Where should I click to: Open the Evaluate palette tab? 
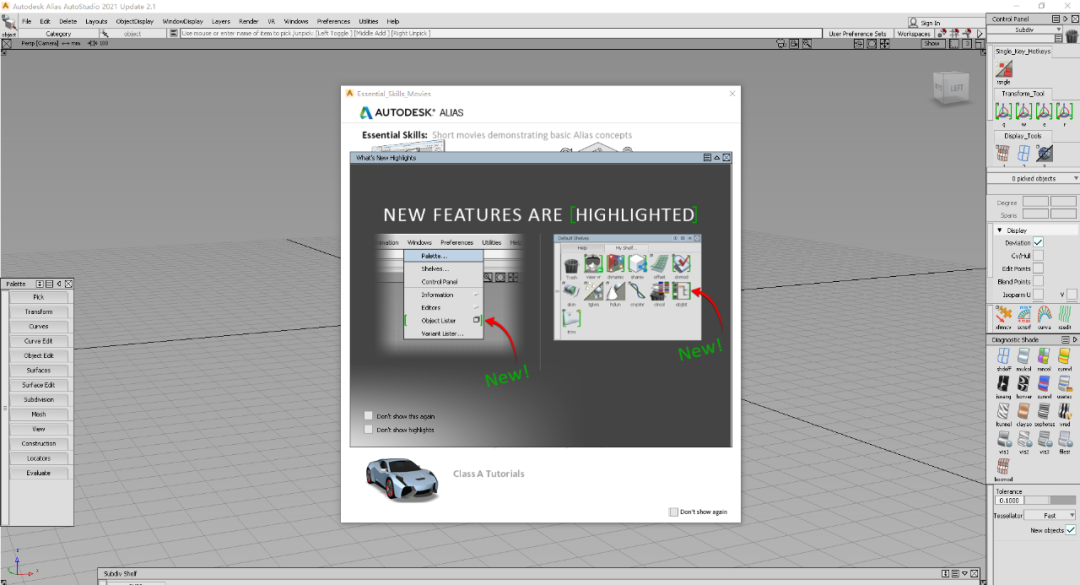point(39,473)
